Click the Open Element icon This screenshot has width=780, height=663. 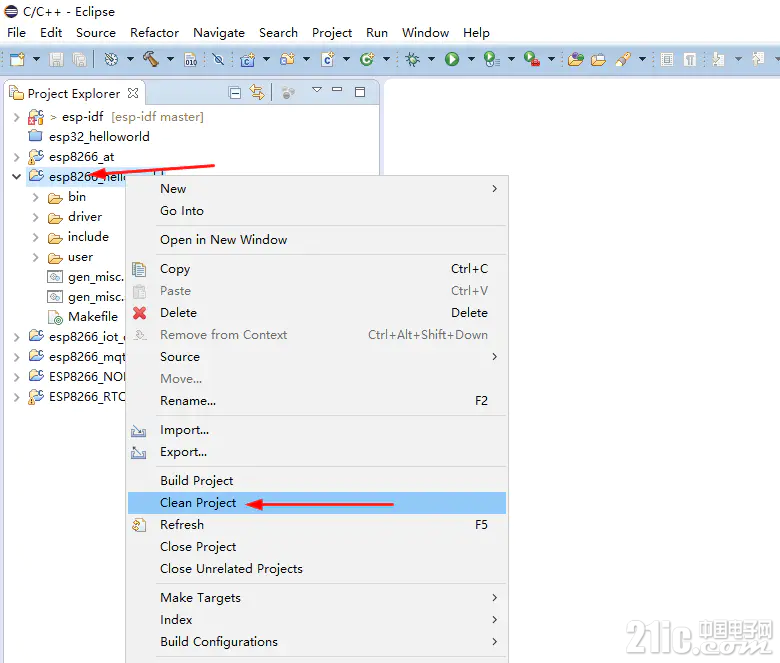click(576, 60)
